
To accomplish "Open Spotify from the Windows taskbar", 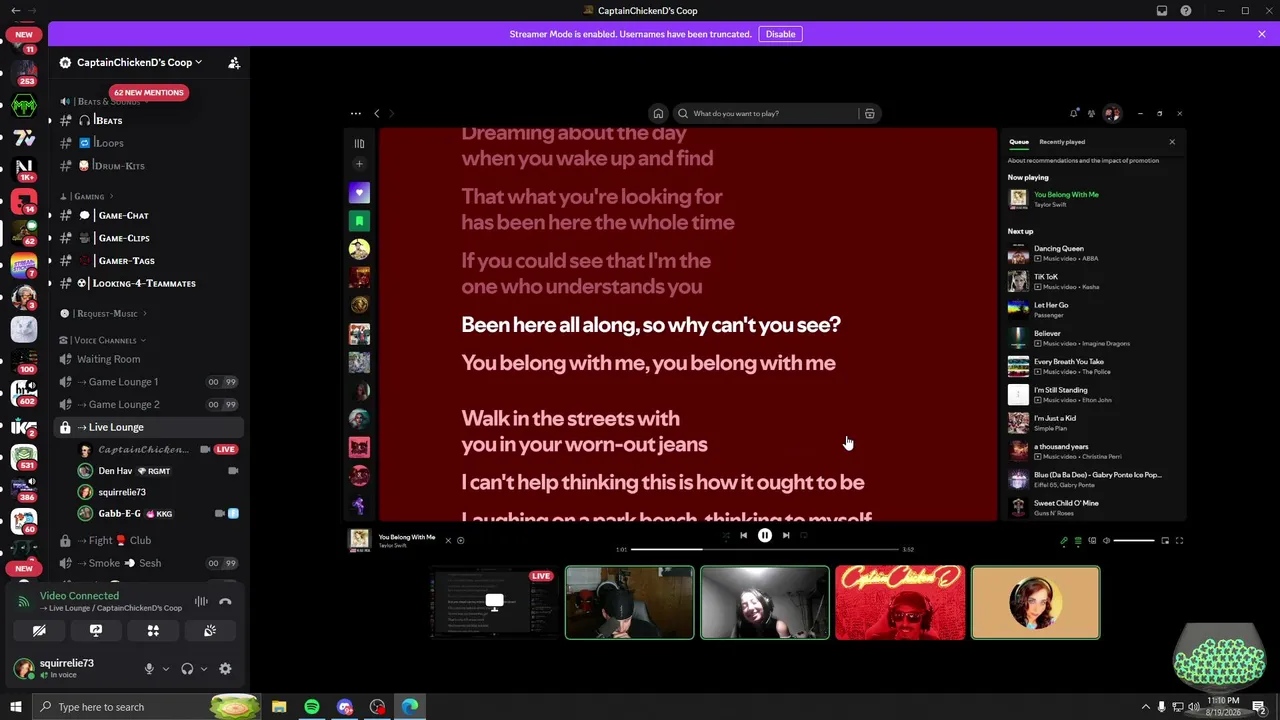I will (x=312, y=707).
